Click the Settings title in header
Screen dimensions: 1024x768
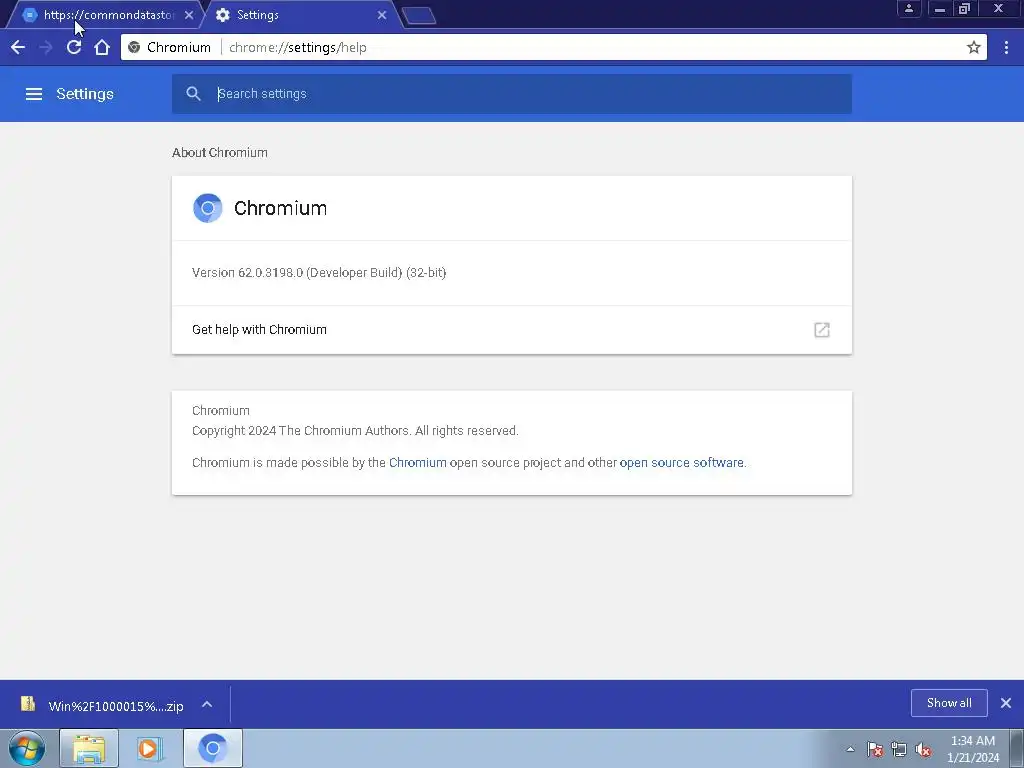(85, 93)
